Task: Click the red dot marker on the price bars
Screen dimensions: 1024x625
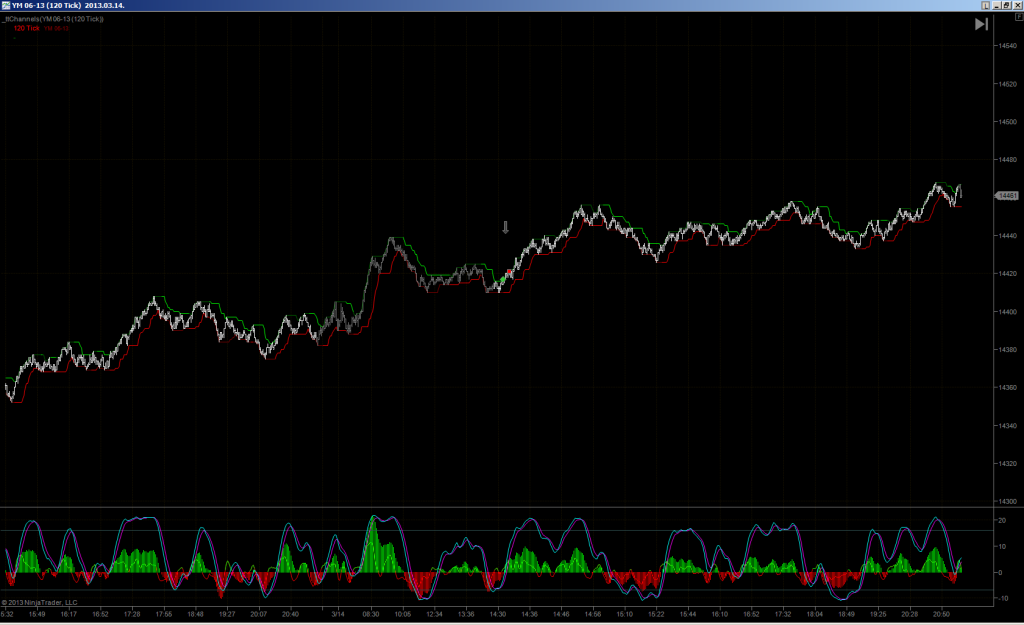Action: click(509, 272)
